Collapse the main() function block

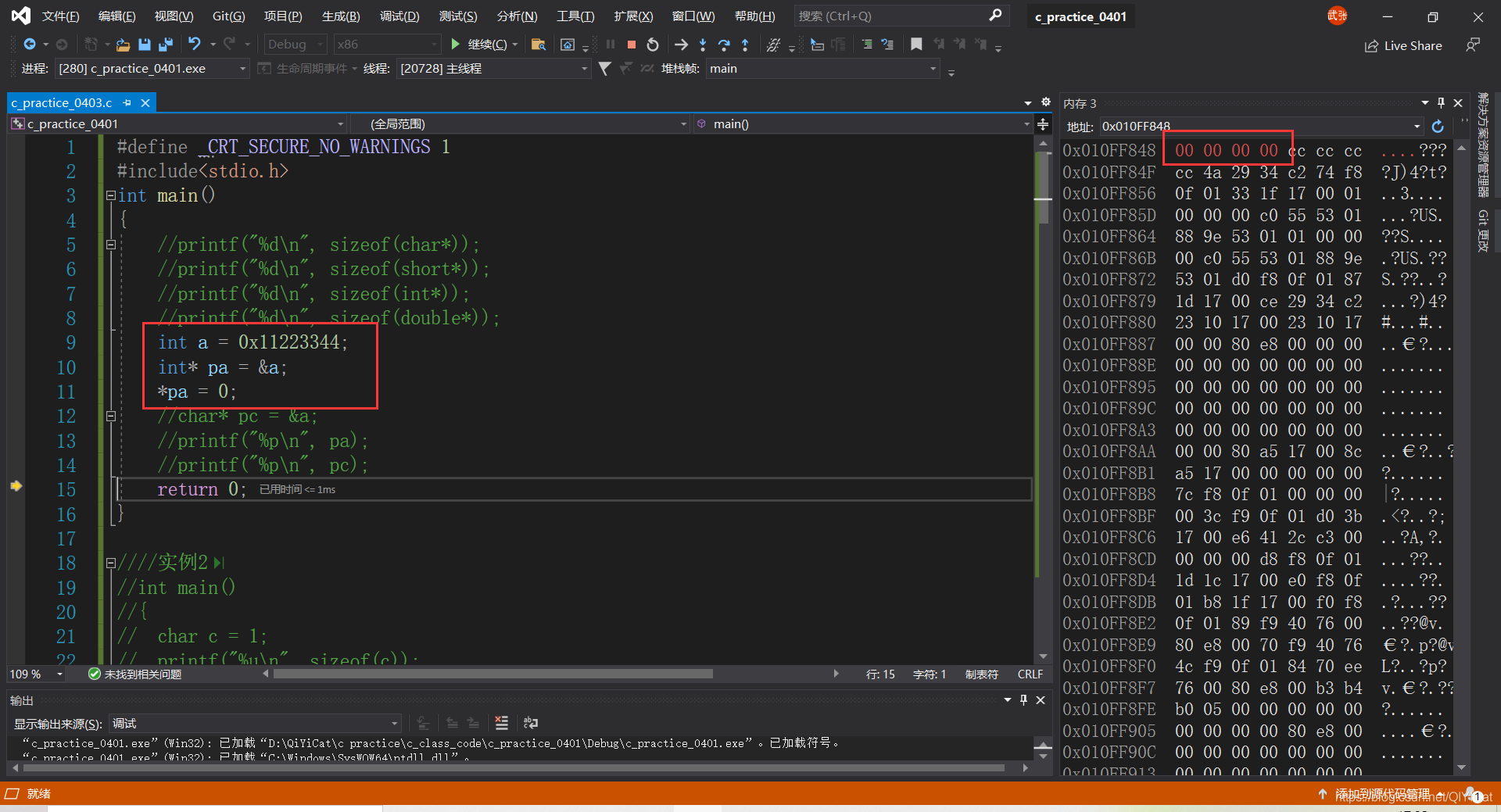coord(111,195)
